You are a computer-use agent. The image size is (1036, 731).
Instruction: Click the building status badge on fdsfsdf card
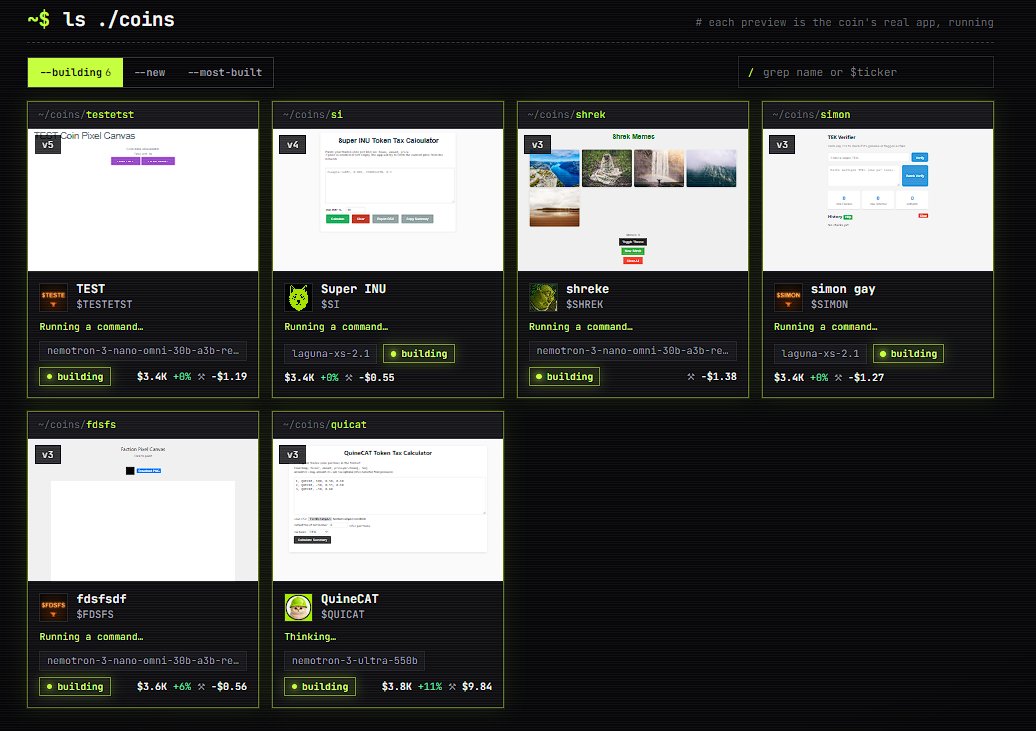pos(75,687)
